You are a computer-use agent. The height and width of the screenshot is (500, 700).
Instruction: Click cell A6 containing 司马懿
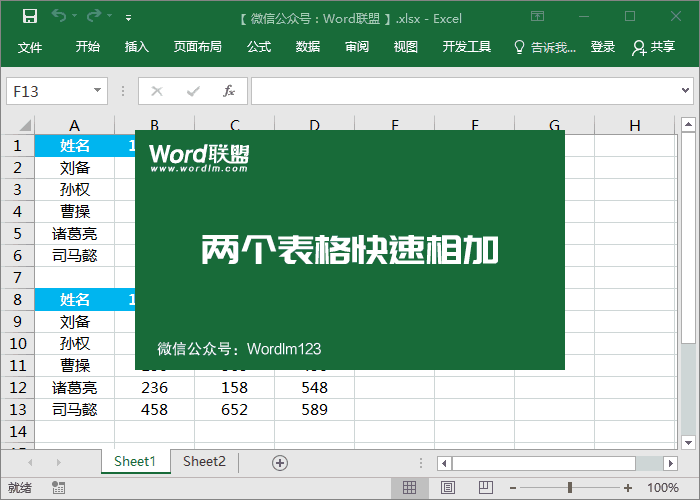[75, 256]
